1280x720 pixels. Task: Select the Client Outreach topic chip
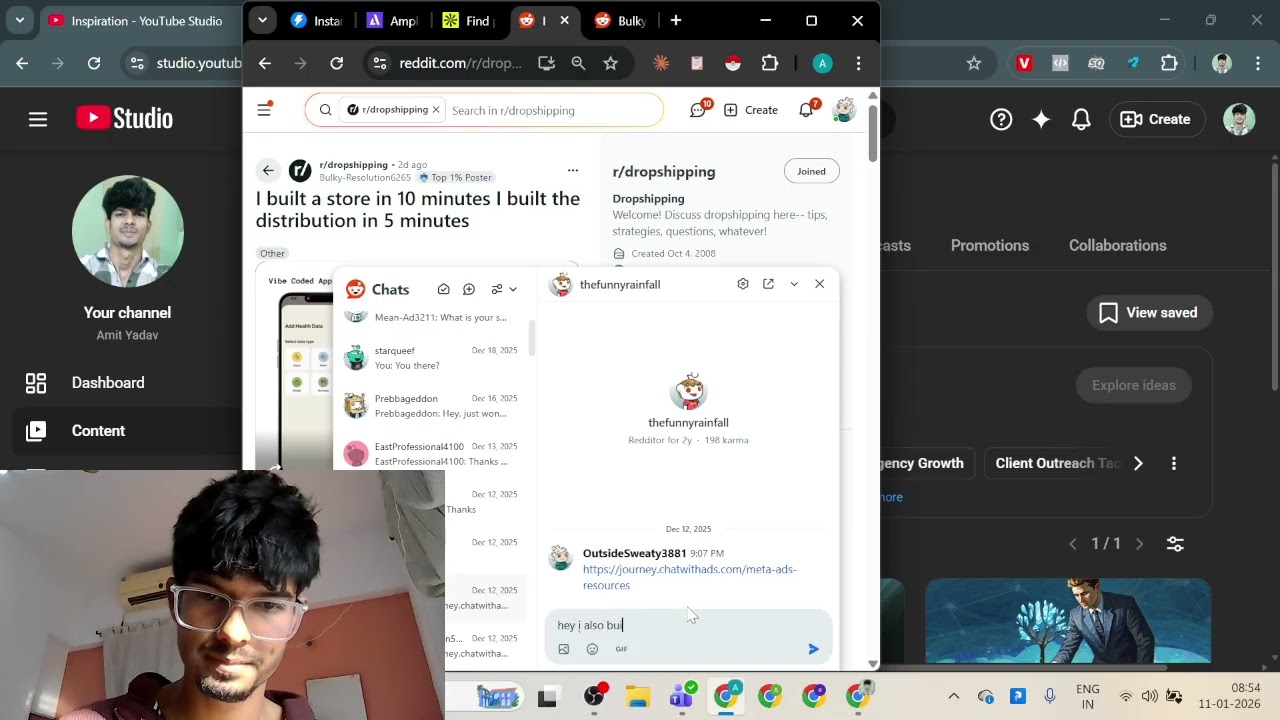tap(1057, 463)
